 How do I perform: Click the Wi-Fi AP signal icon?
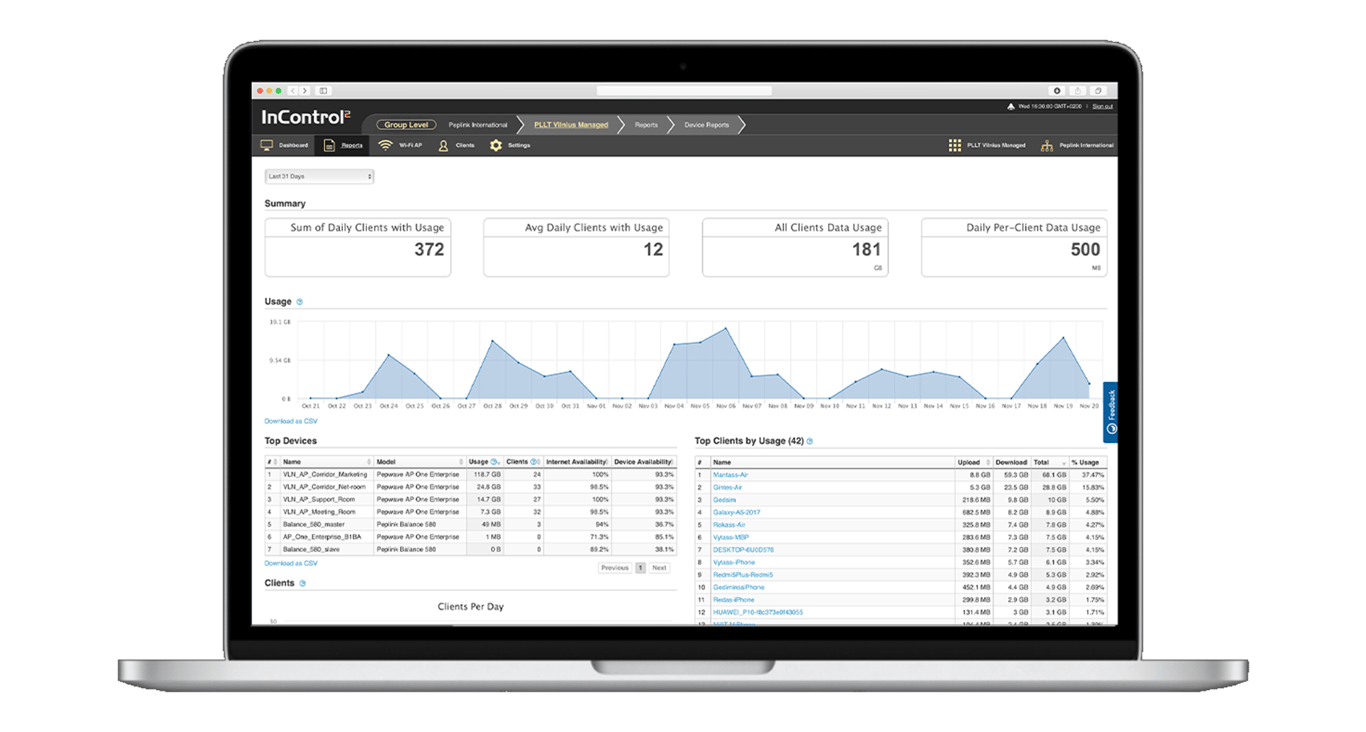(385, 145)
